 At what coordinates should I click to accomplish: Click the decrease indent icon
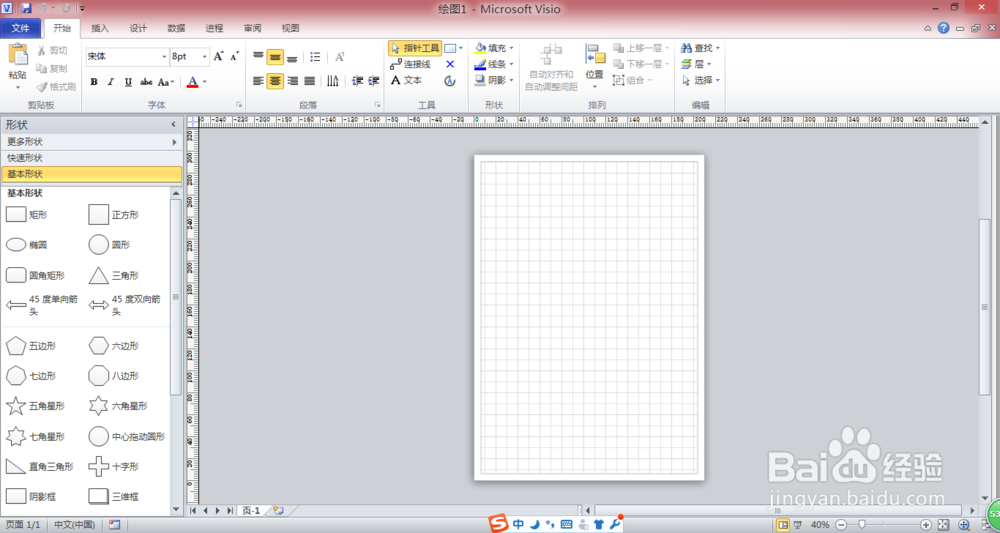[357, 81]
